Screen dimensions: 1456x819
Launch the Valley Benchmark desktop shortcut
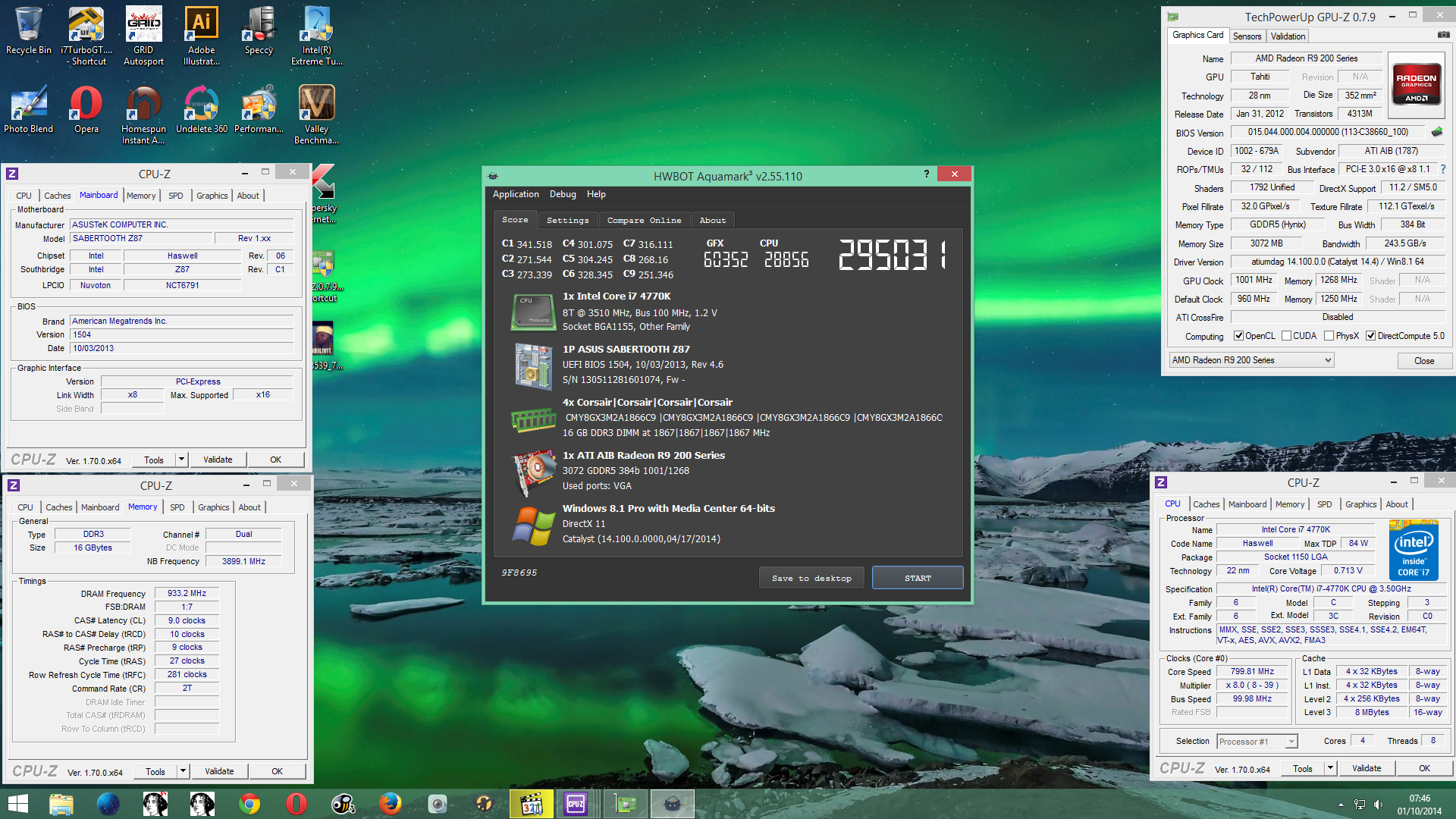pyautogui.click(x=316, y=115)
